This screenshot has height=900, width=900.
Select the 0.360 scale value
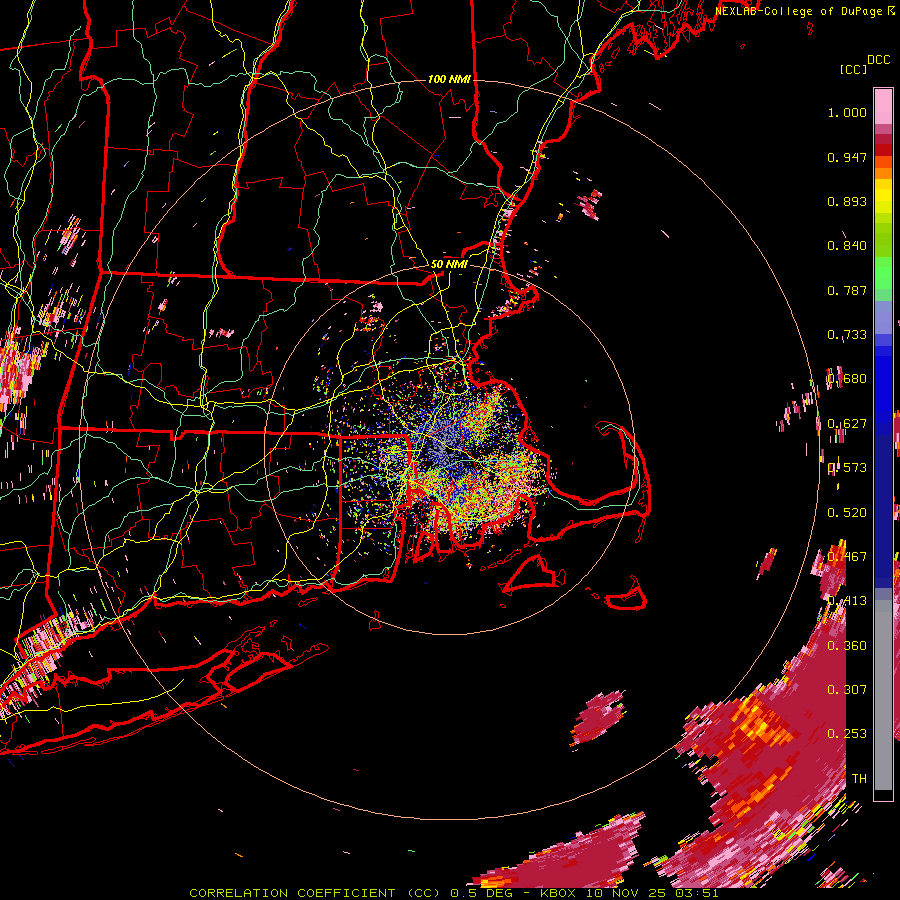847,646
